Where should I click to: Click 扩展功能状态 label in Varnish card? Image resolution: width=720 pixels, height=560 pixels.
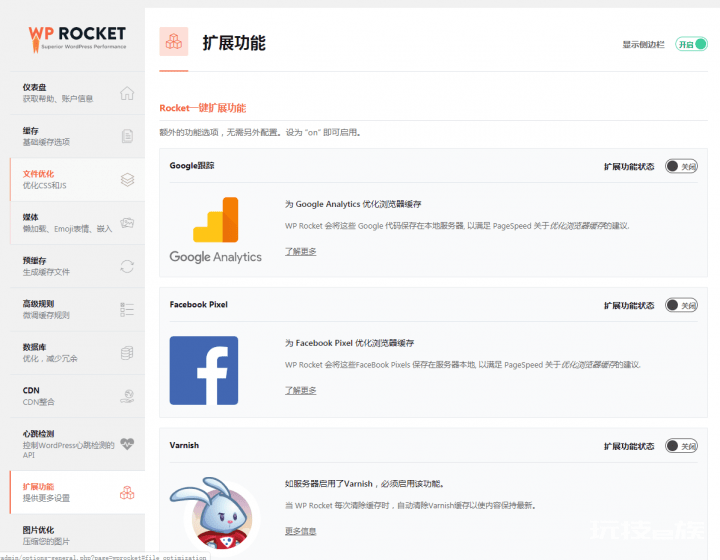click(629, 446)
